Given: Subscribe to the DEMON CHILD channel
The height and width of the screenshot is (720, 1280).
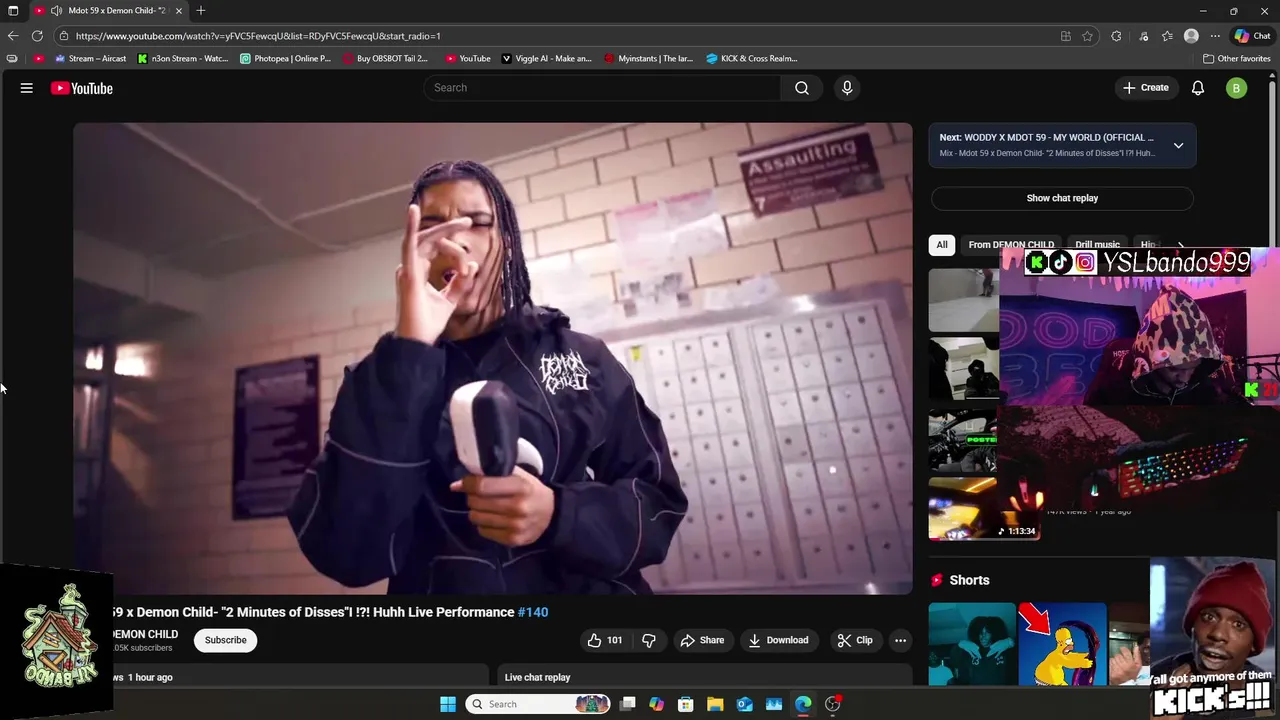Looking at the screenshot, I should [x=226, y=640].
